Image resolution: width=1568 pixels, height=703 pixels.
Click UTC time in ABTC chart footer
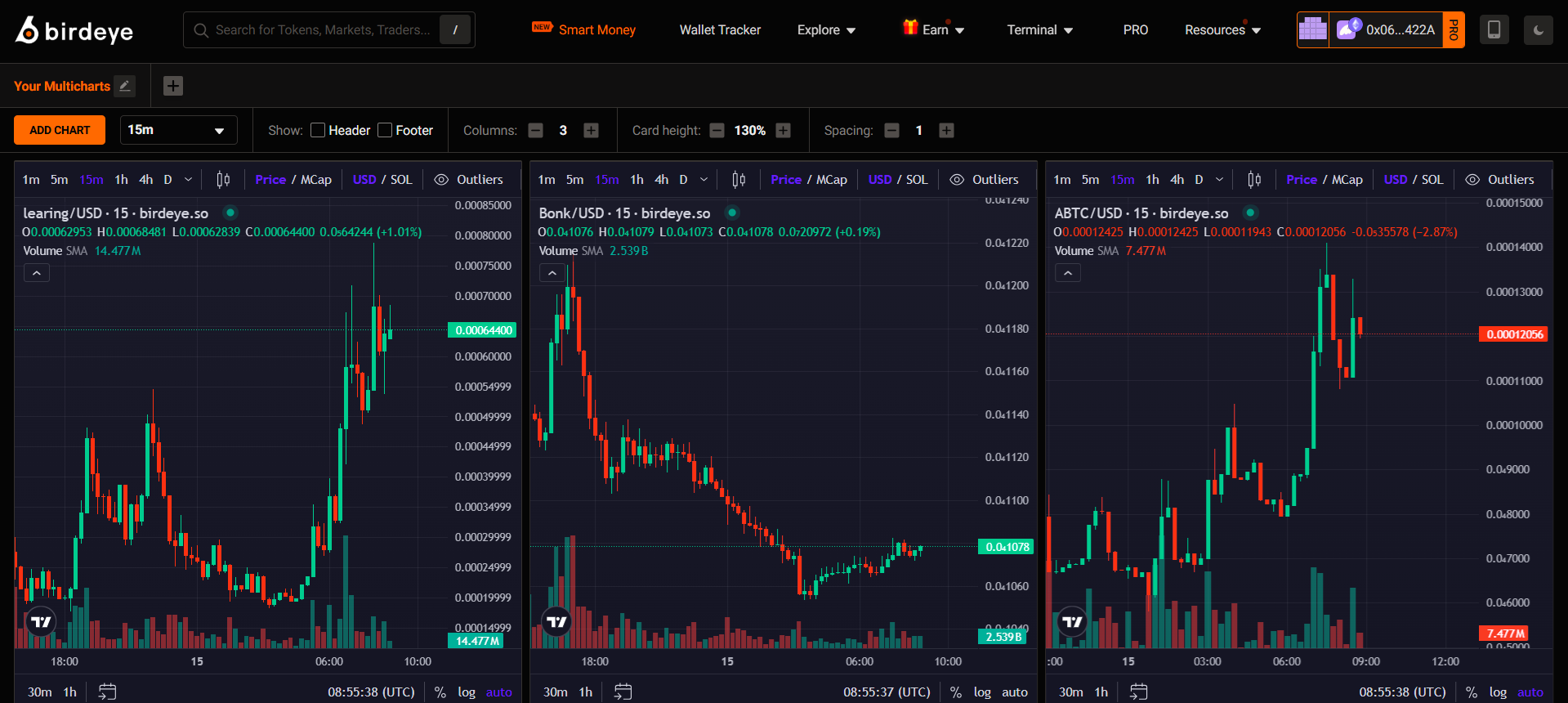point(1402,692)
